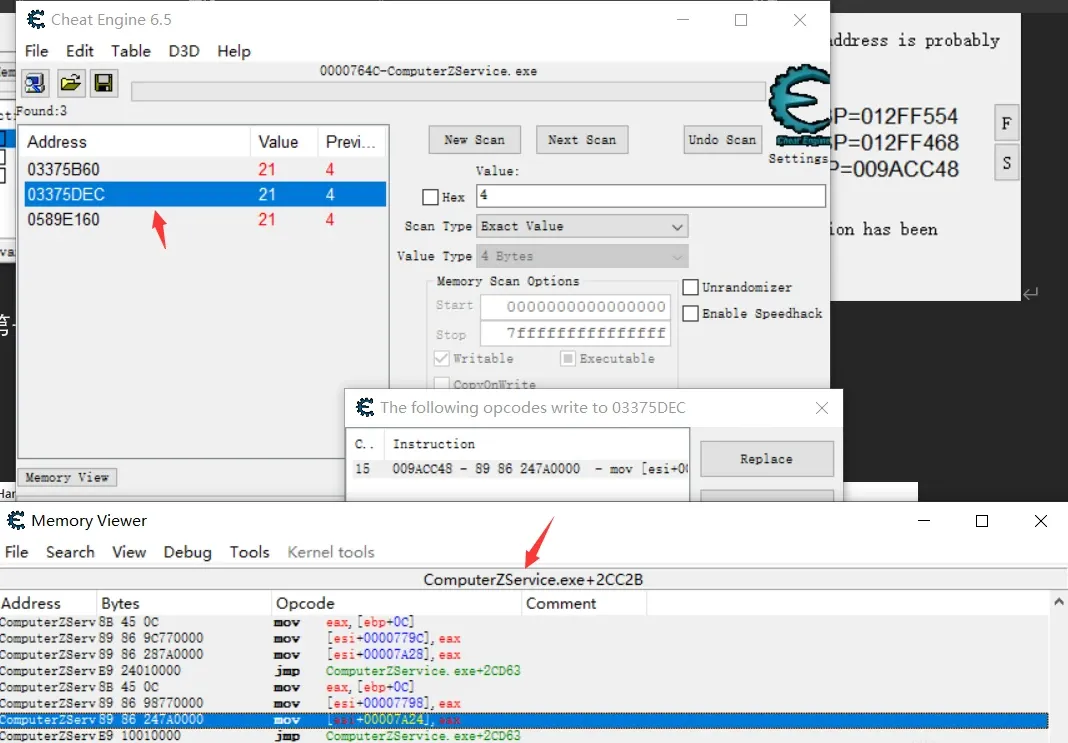
Task: Select the highlighted mov [esi+00007A24] disassembly row
Action: pyautogui.click(x=524, y=720)
